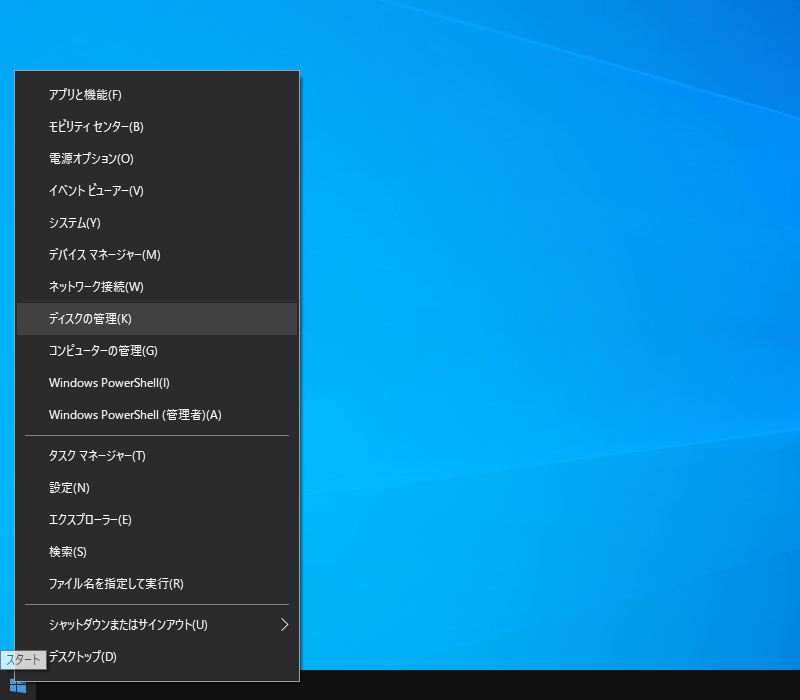
Task: Start Windows PowerShell(I)
Action: coord(157,383)
